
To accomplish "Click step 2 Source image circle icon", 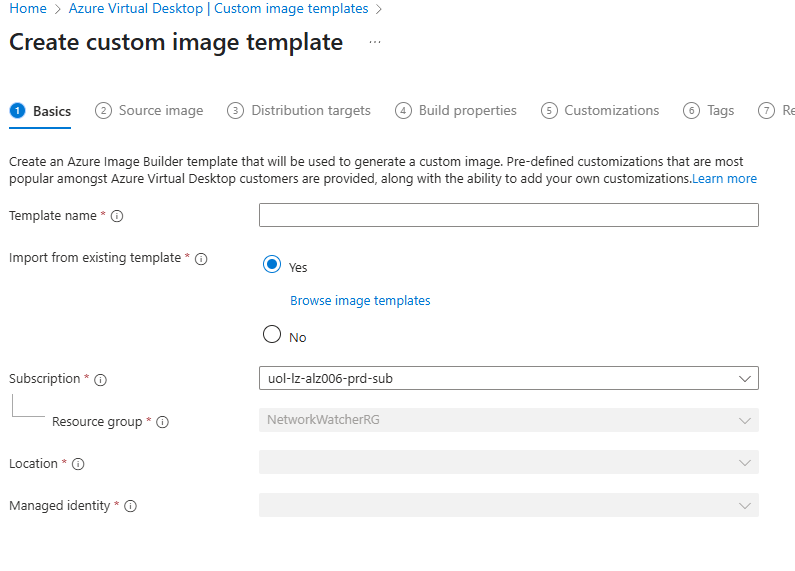I will 103,111.
